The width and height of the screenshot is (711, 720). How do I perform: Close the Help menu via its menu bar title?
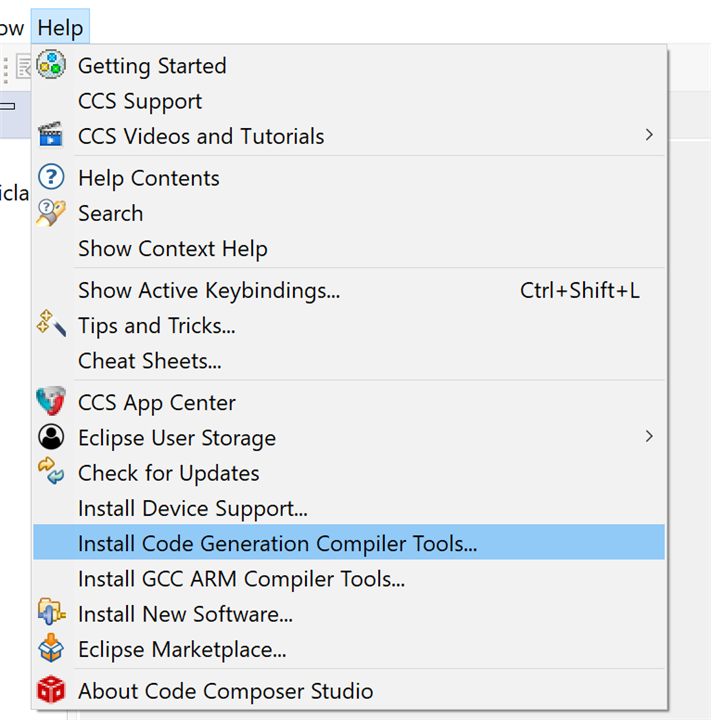click(60, 28)
